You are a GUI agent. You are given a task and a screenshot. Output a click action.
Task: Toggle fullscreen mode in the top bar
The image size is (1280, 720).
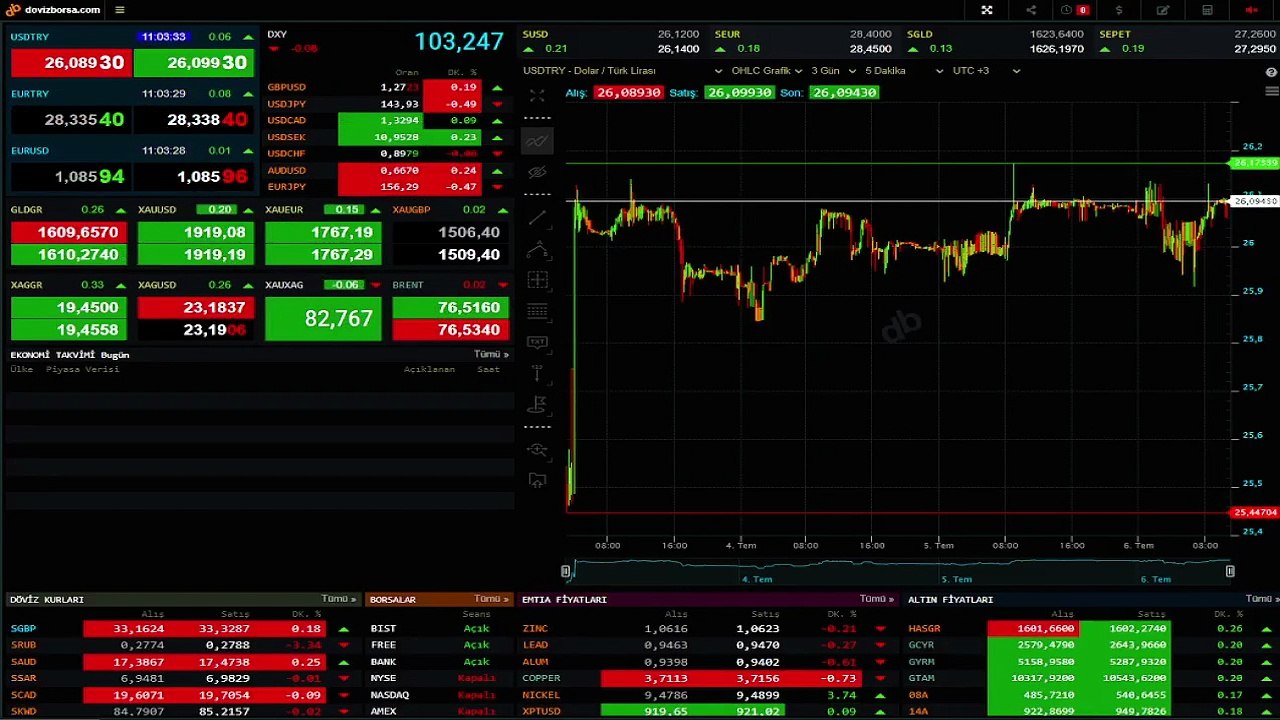coord(987,10)
